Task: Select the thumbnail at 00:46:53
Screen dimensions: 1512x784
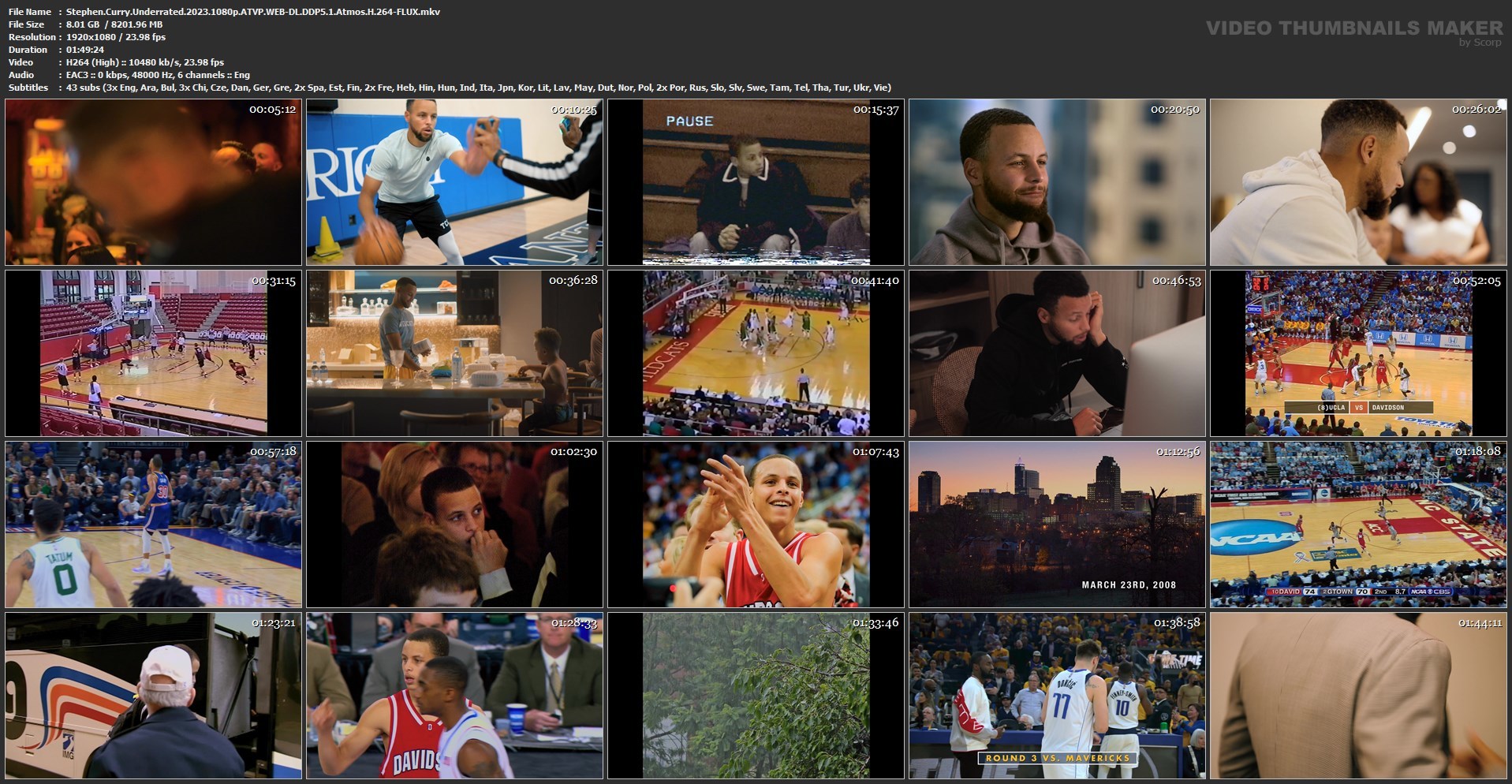Action: click(1058, 353)
